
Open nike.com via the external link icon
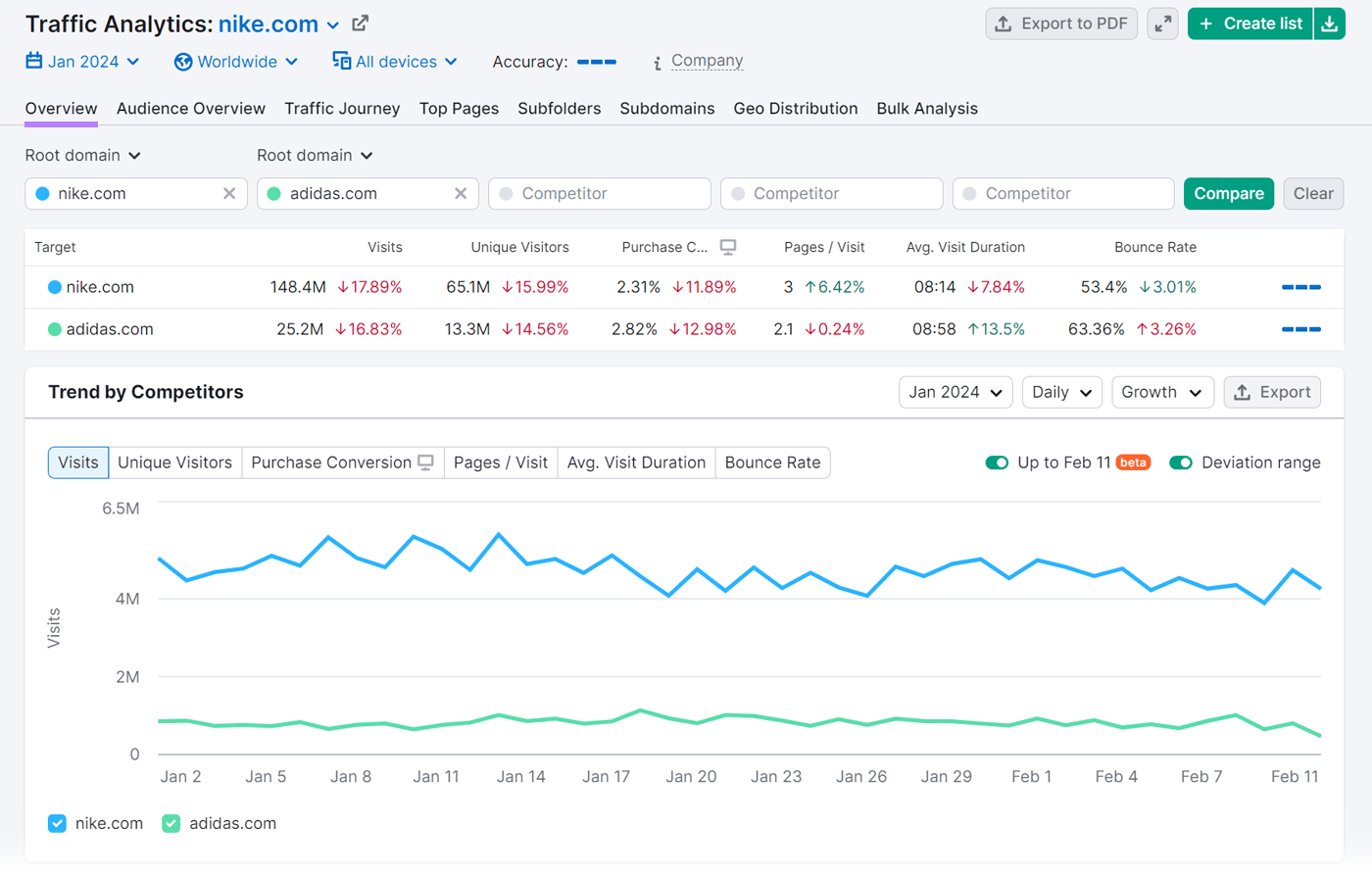(x=360, y=23)
